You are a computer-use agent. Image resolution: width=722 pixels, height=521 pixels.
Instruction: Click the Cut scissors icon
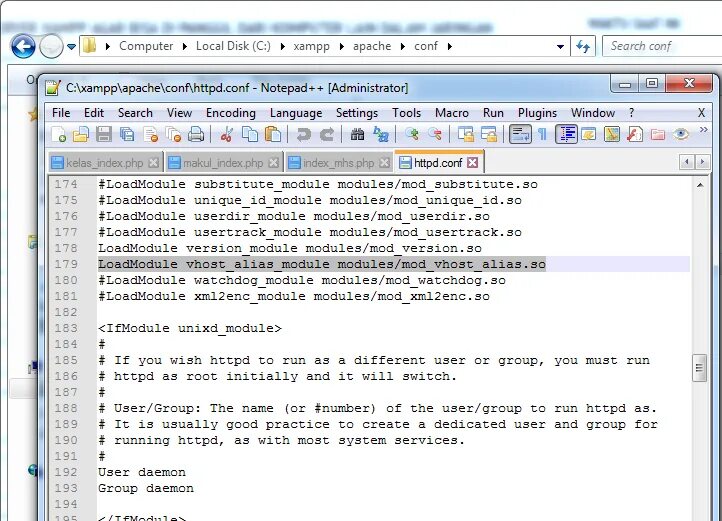pos(227,135)
